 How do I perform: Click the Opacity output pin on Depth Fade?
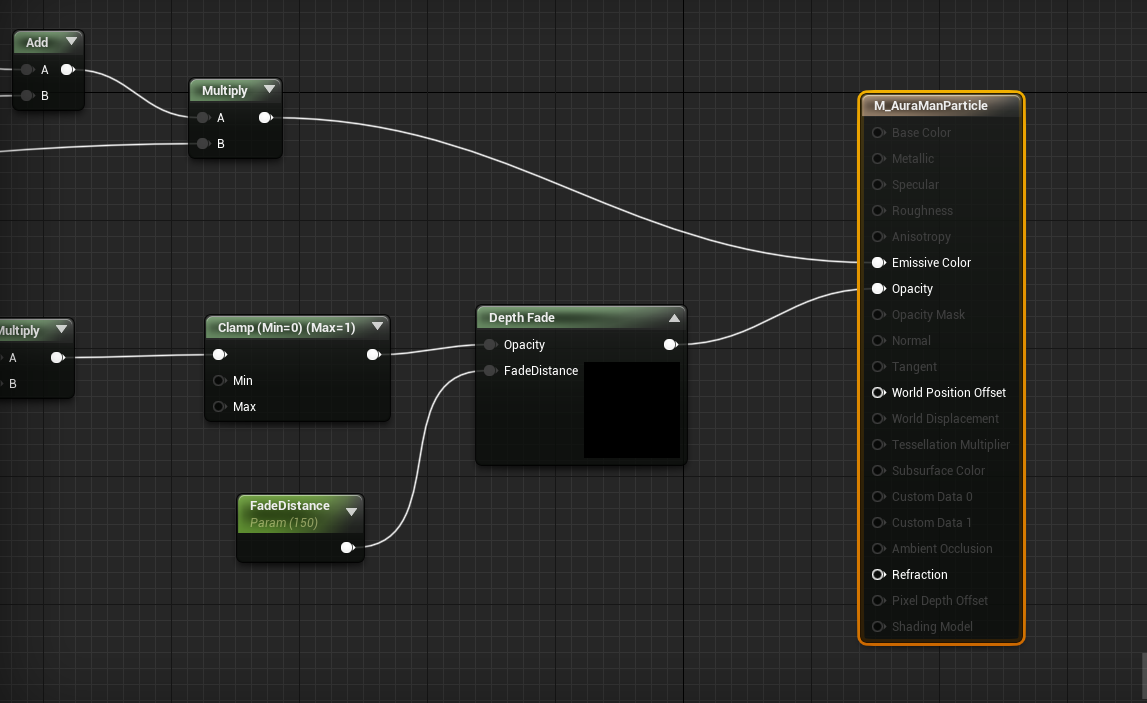[x=670, y=344]
